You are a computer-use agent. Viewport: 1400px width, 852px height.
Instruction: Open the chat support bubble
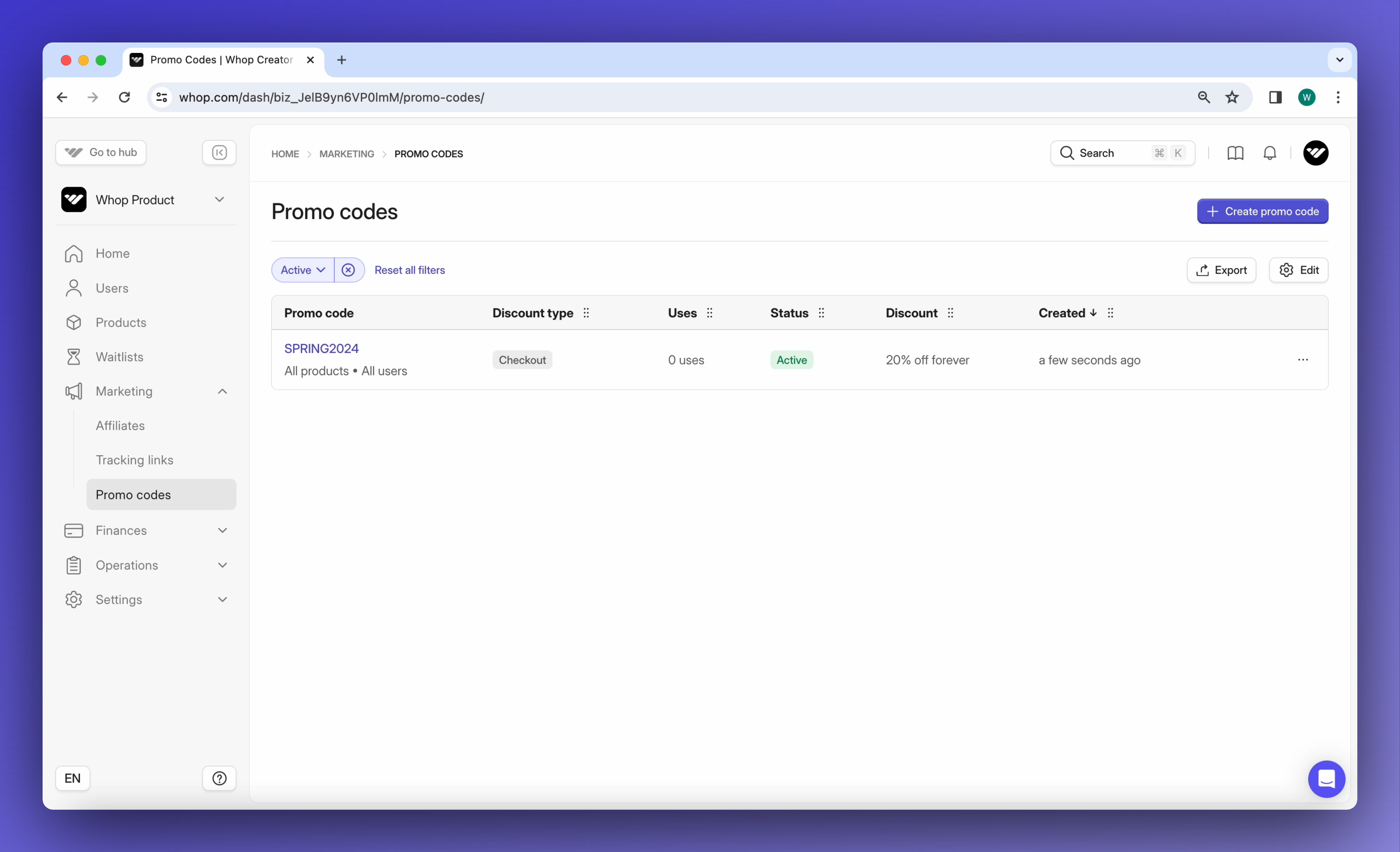[1326, 779]
